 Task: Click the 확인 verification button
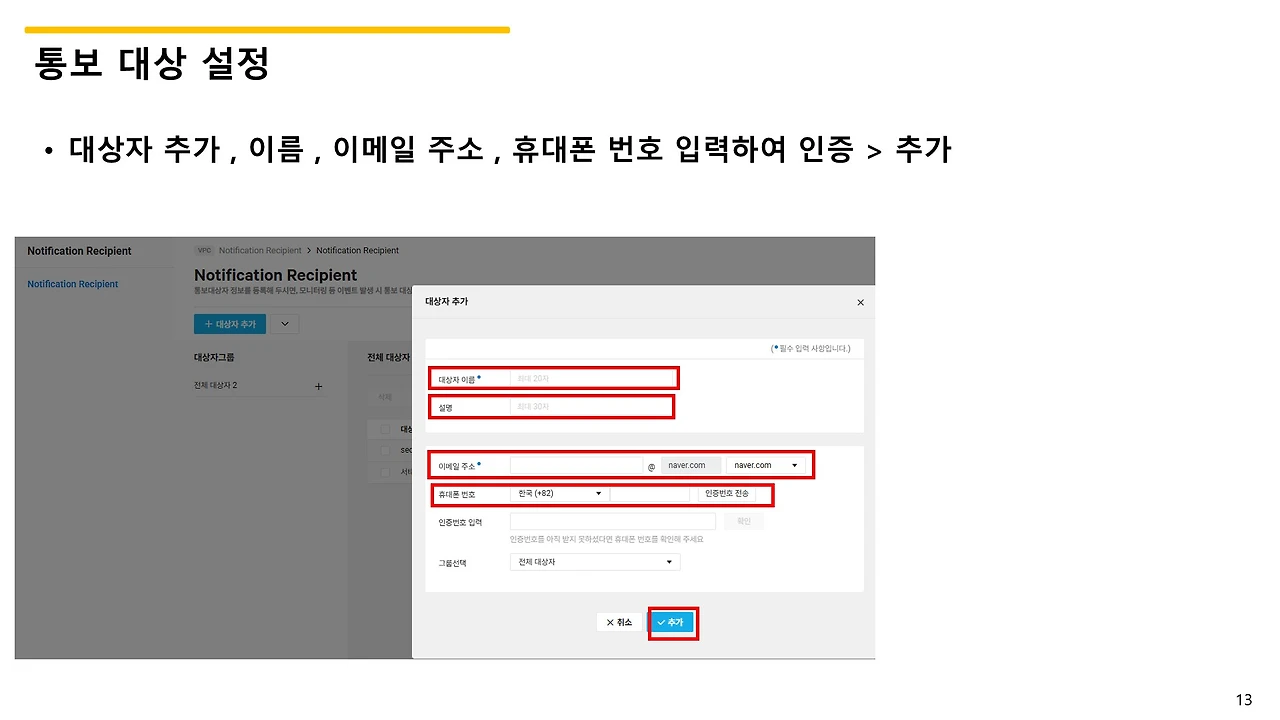point(743,521)
